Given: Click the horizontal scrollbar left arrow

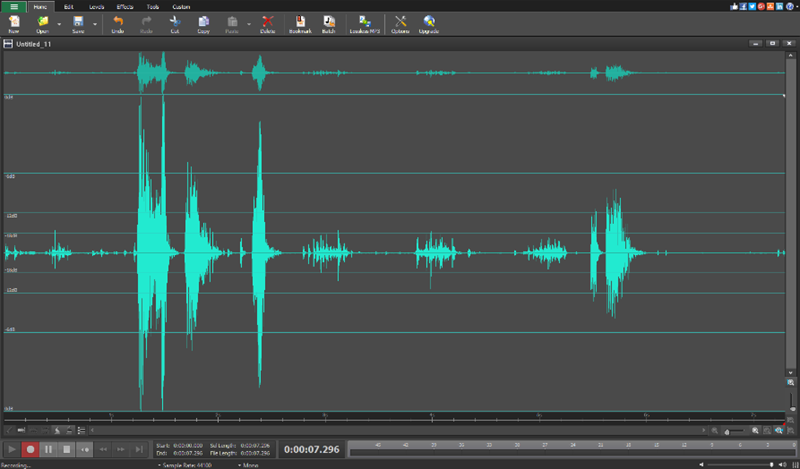Looking at the screenshot, I should [x=92, y=431].
